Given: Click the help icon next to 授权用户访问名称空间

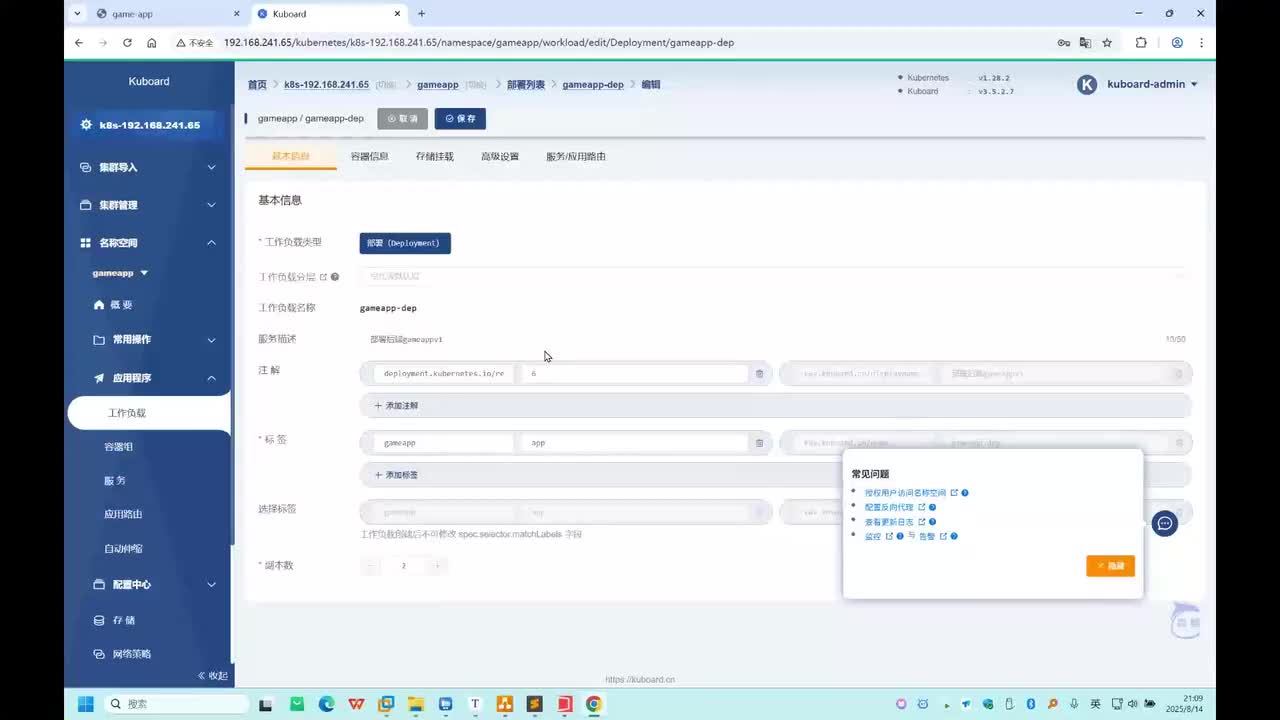Looking at the screenshot, I should pyautogui.click(x=965, y=493).
